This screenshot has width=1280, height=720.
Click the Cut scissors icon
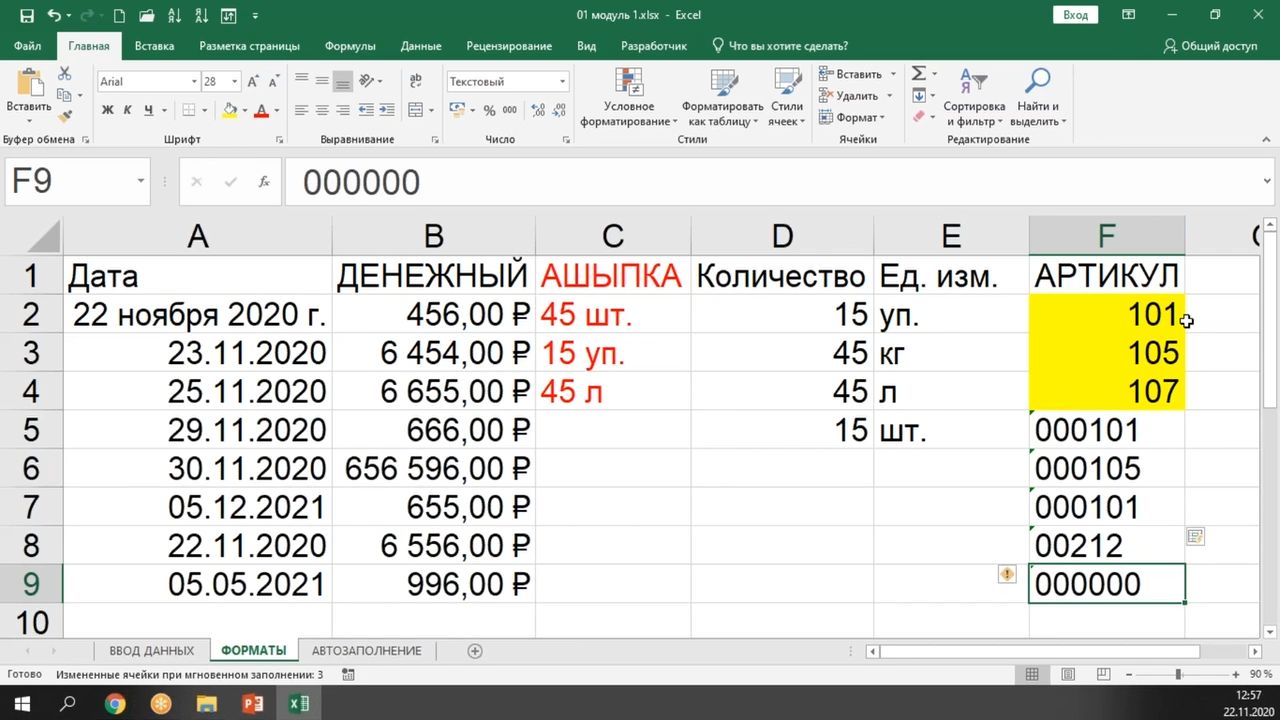click(65, 74)
